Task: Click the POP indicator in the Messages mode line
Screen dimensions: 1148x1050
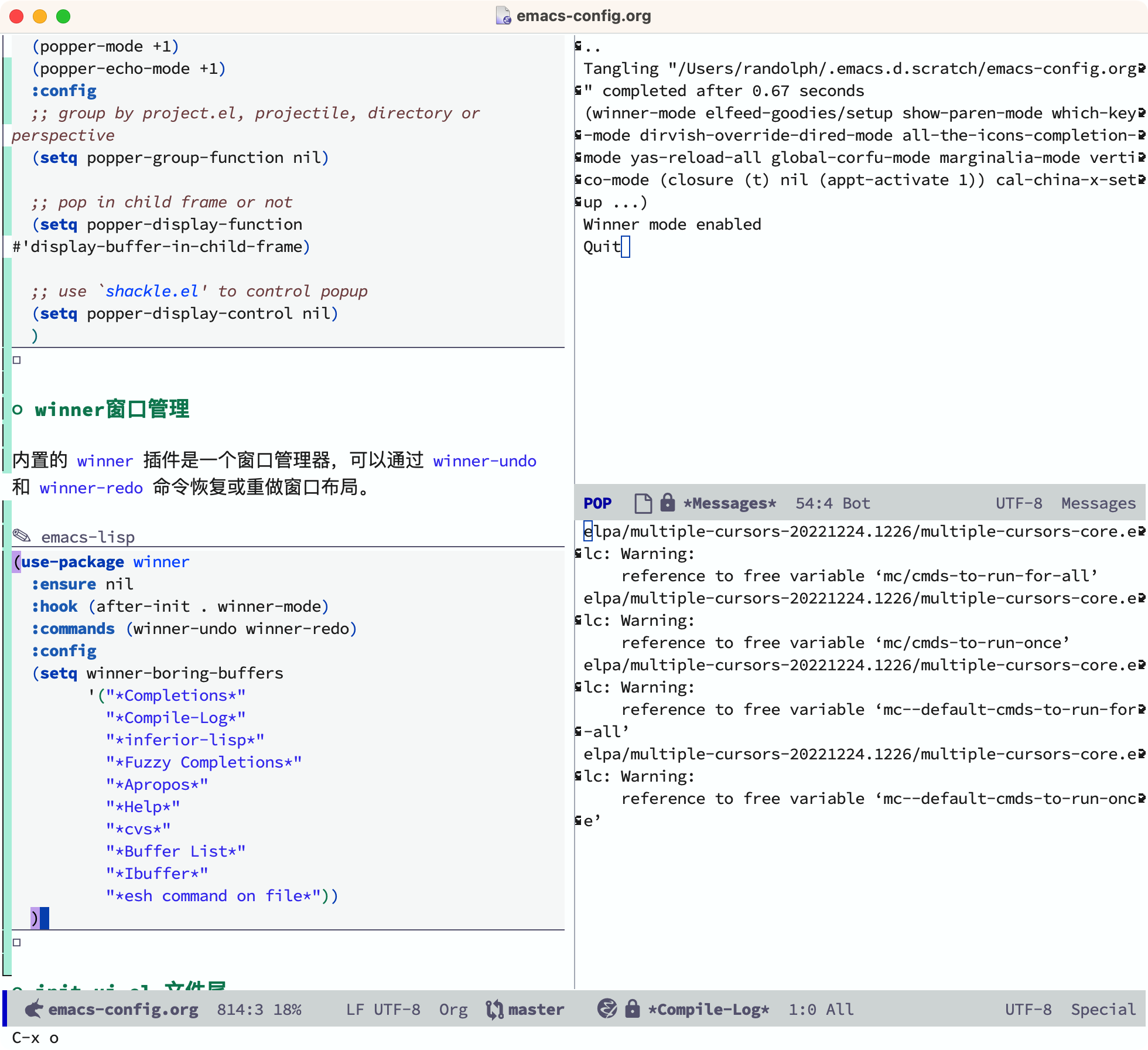Action: (597, 503)
